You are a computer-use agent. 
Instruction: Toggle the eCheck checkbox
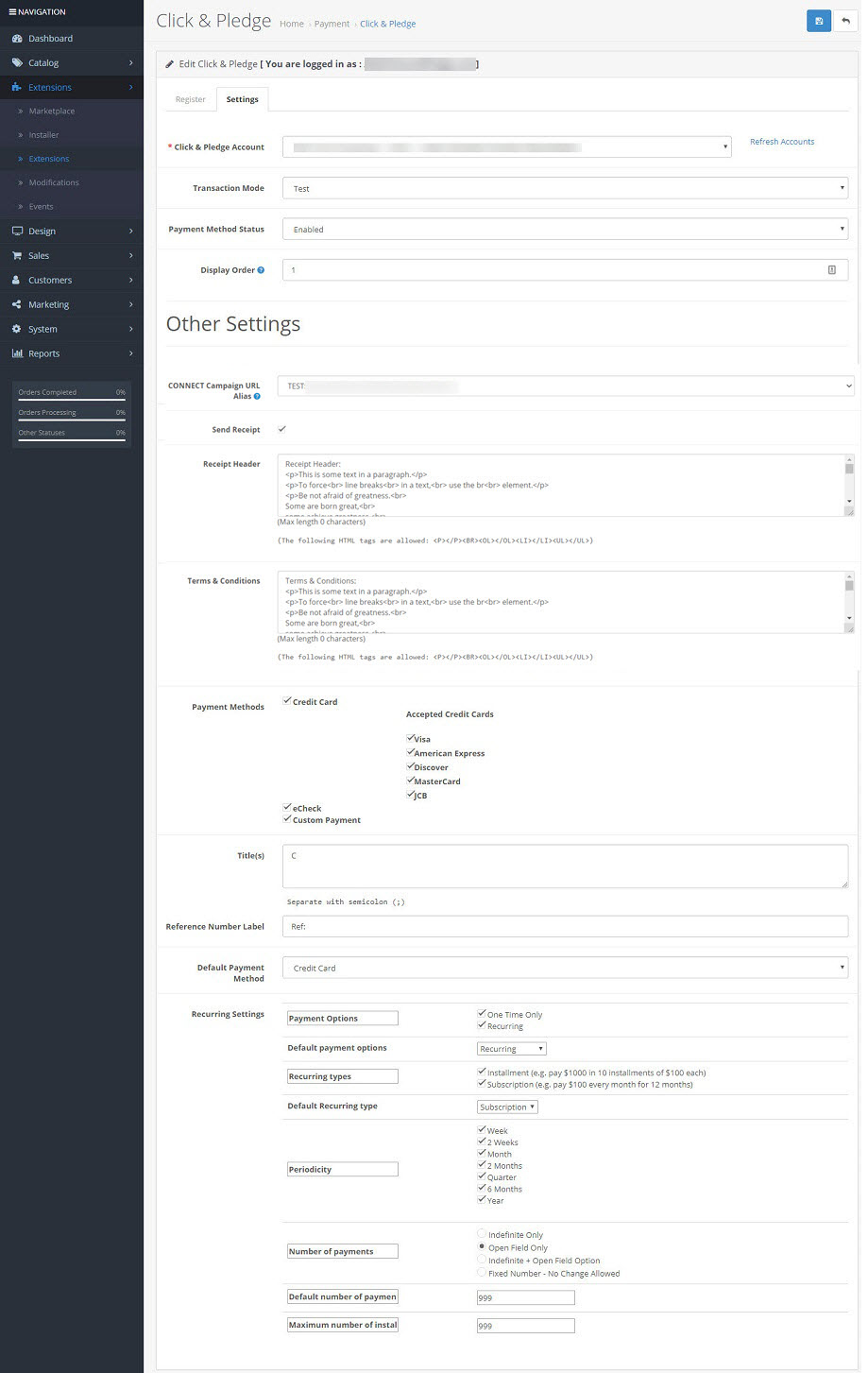click(x=287, y=808)
